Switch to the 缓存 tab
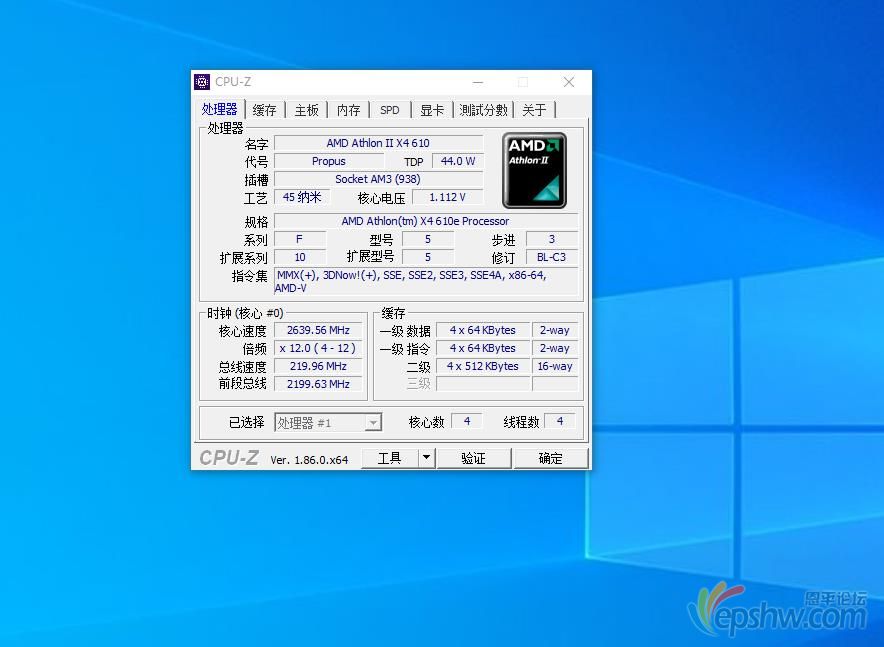The image size is (884, 647). 264,110
